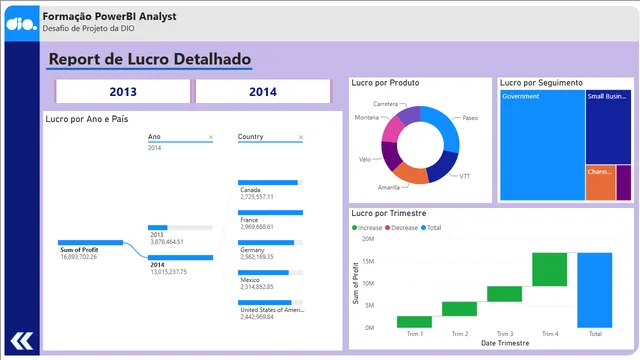Image resolution: width=640 pixels, height=360 pixels.
Task: Click the Sum of Profit root node bar
Action: click(x=90, y=242)
